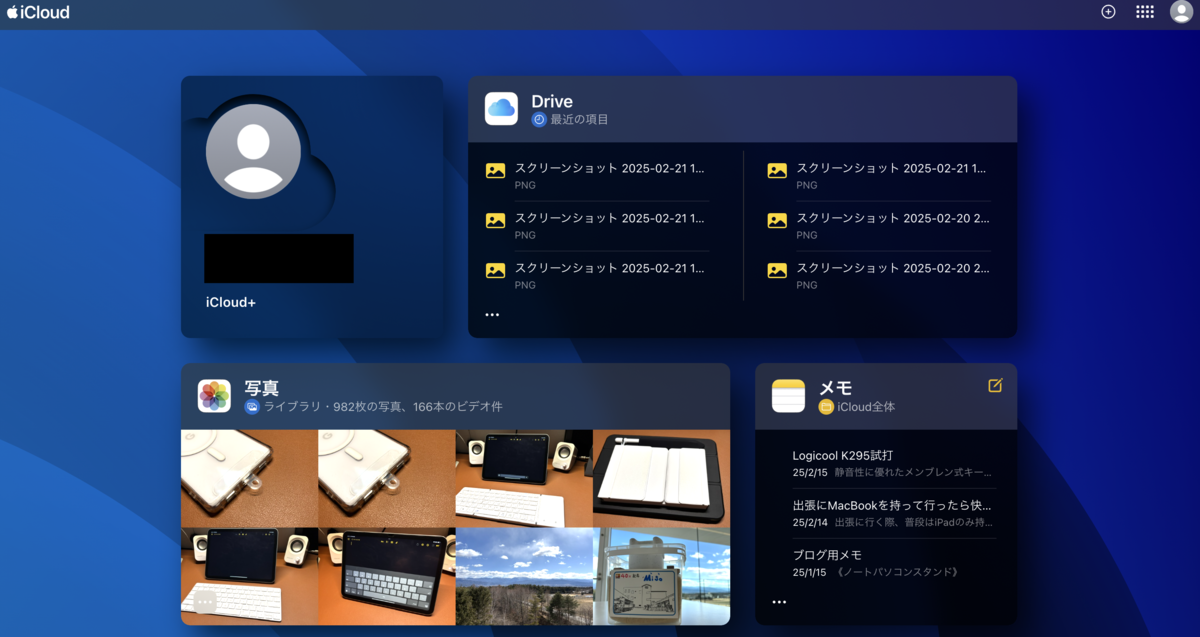Open the app launcher grid icon
The image size is (1200, 637).
tap(1145, 12)
